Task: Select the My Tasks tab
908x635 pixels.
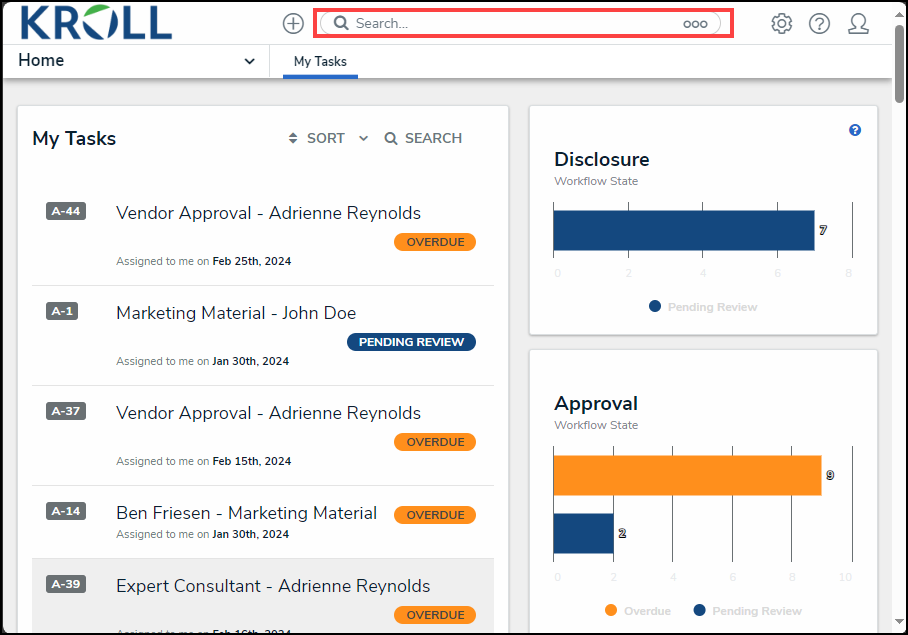Action: pyautogui.click(x=320, y=62)
